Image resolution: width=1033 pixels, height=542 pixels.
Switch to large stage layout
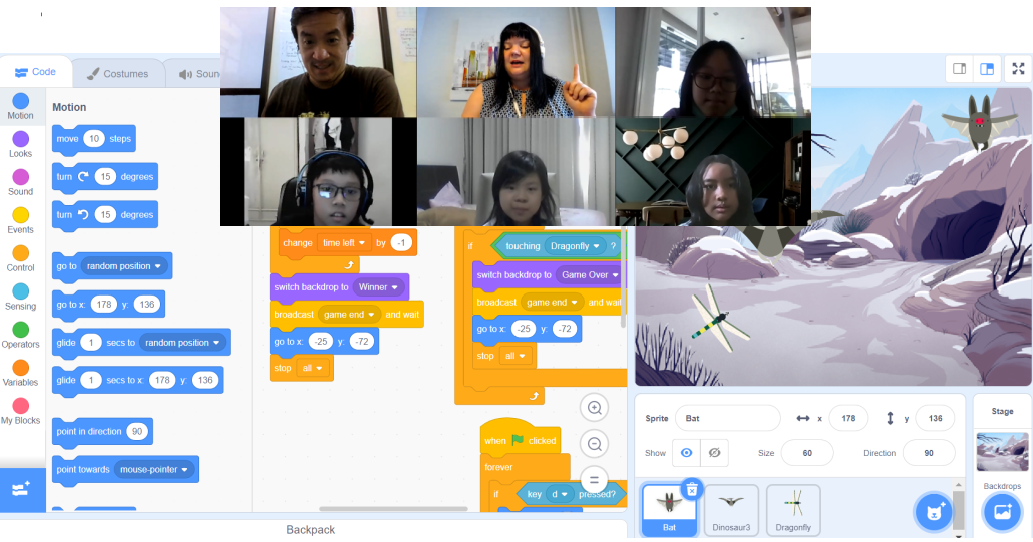pos(987,68)
